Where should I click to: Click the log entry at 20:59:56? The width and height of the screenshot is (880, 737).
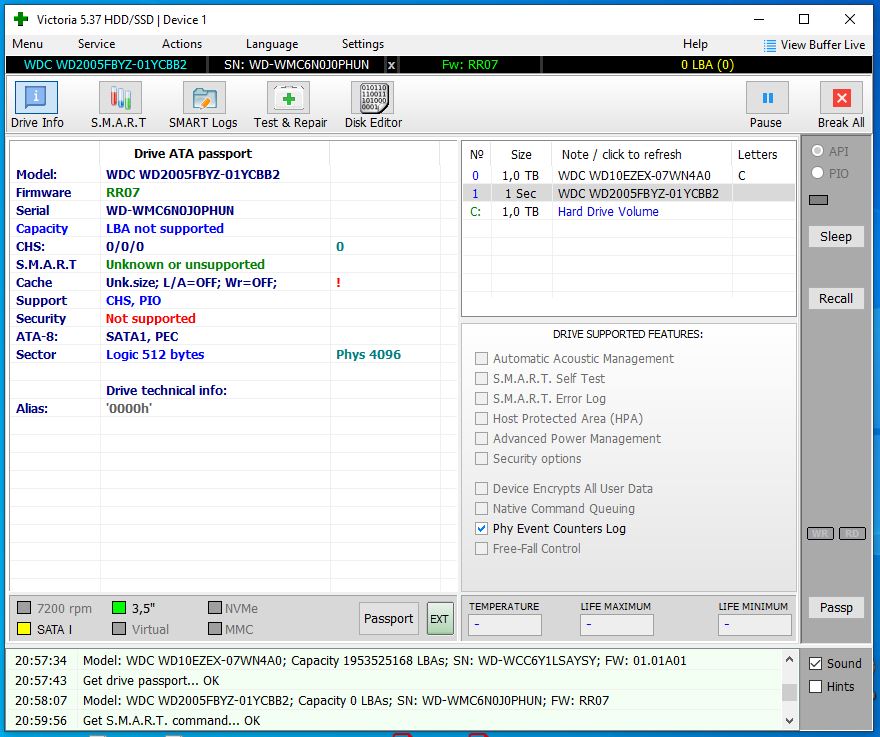click(396, 720)
